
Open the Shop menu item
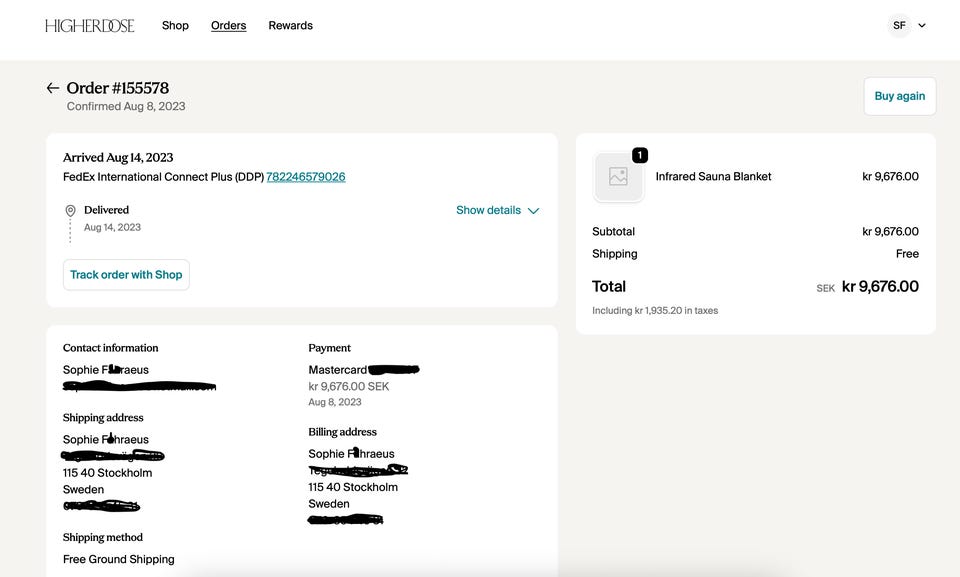[x=175, y=26]
